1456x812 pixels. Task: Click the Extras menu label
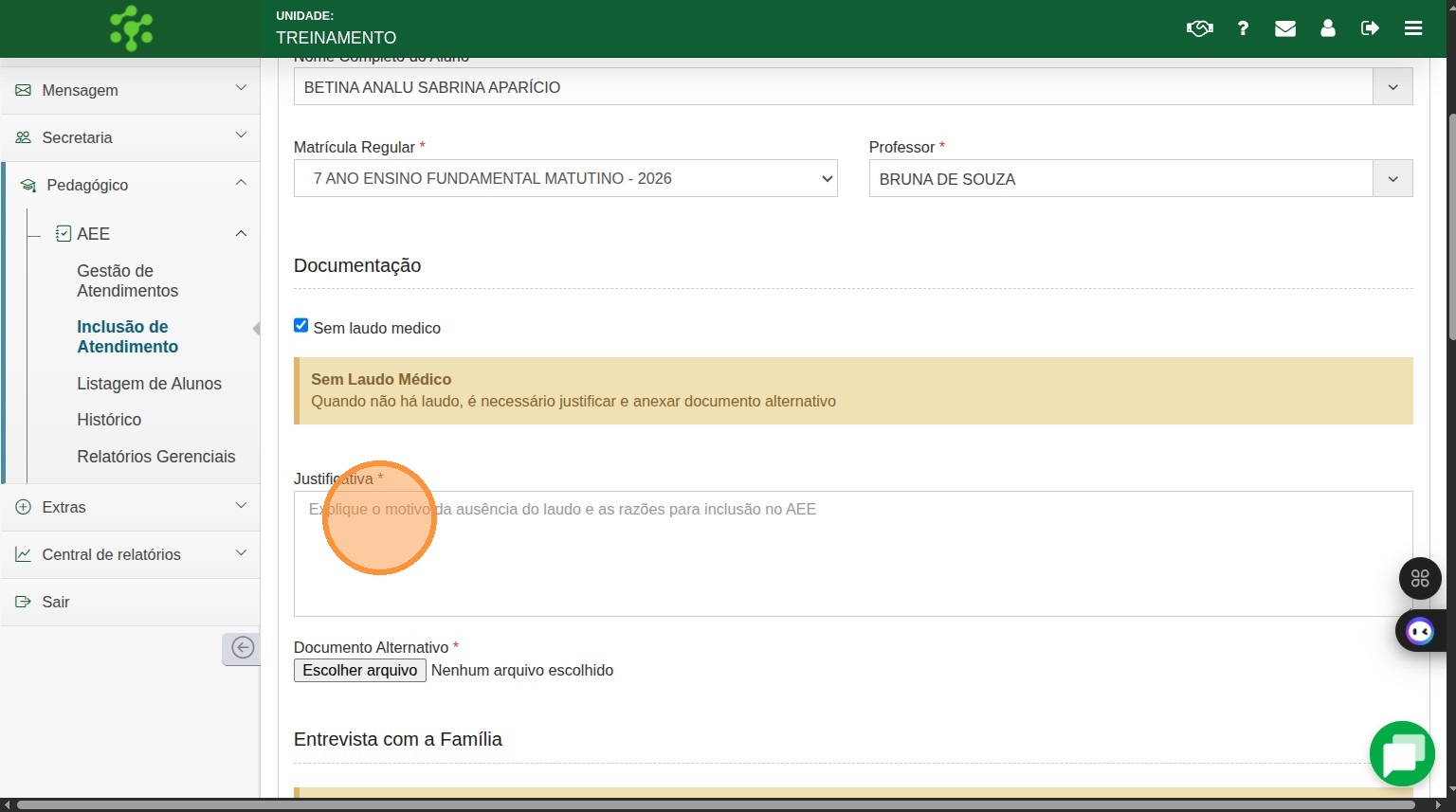point(64,507)
